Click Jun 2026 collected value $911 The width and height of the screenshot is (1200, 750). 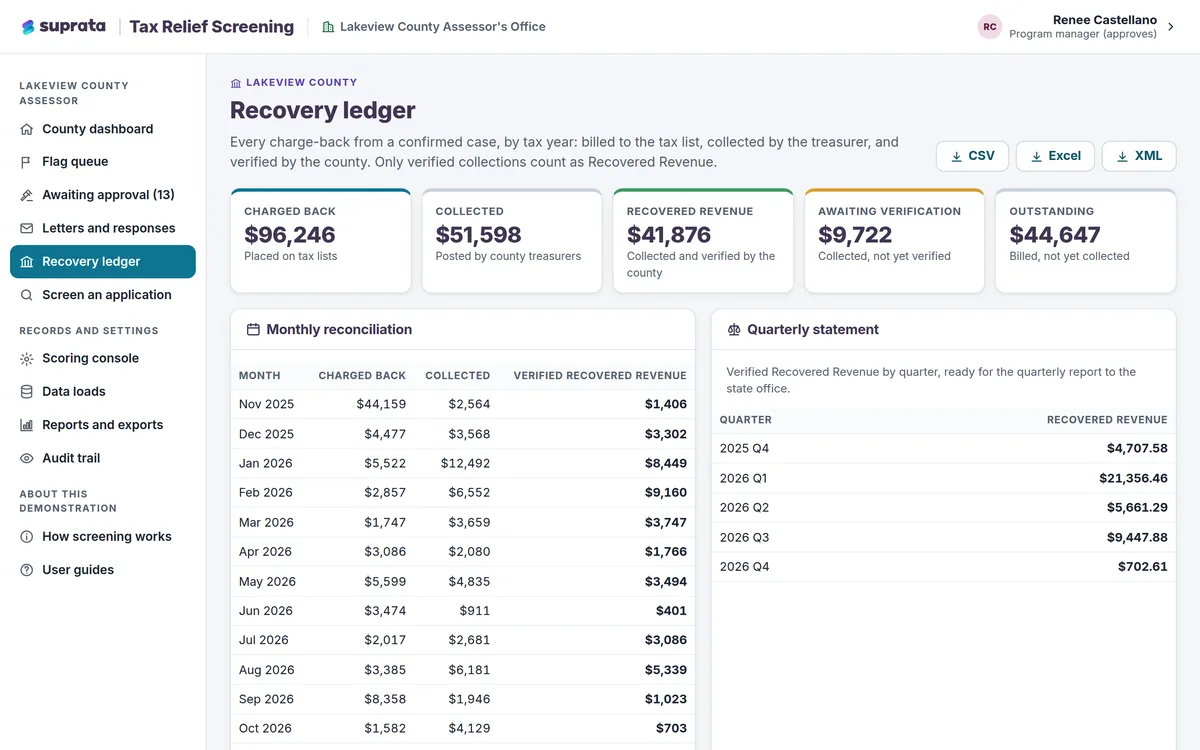[475, 611]
